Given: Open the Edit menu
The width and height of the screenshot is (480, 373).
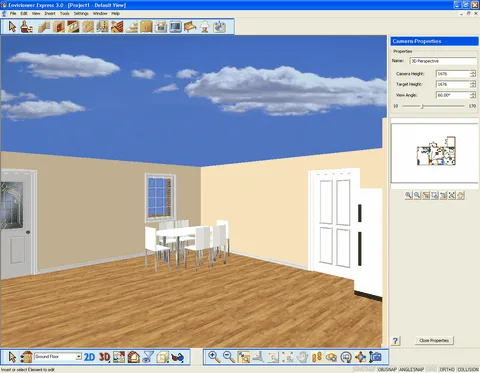Looking at the screenshot, I should [24, 13].
